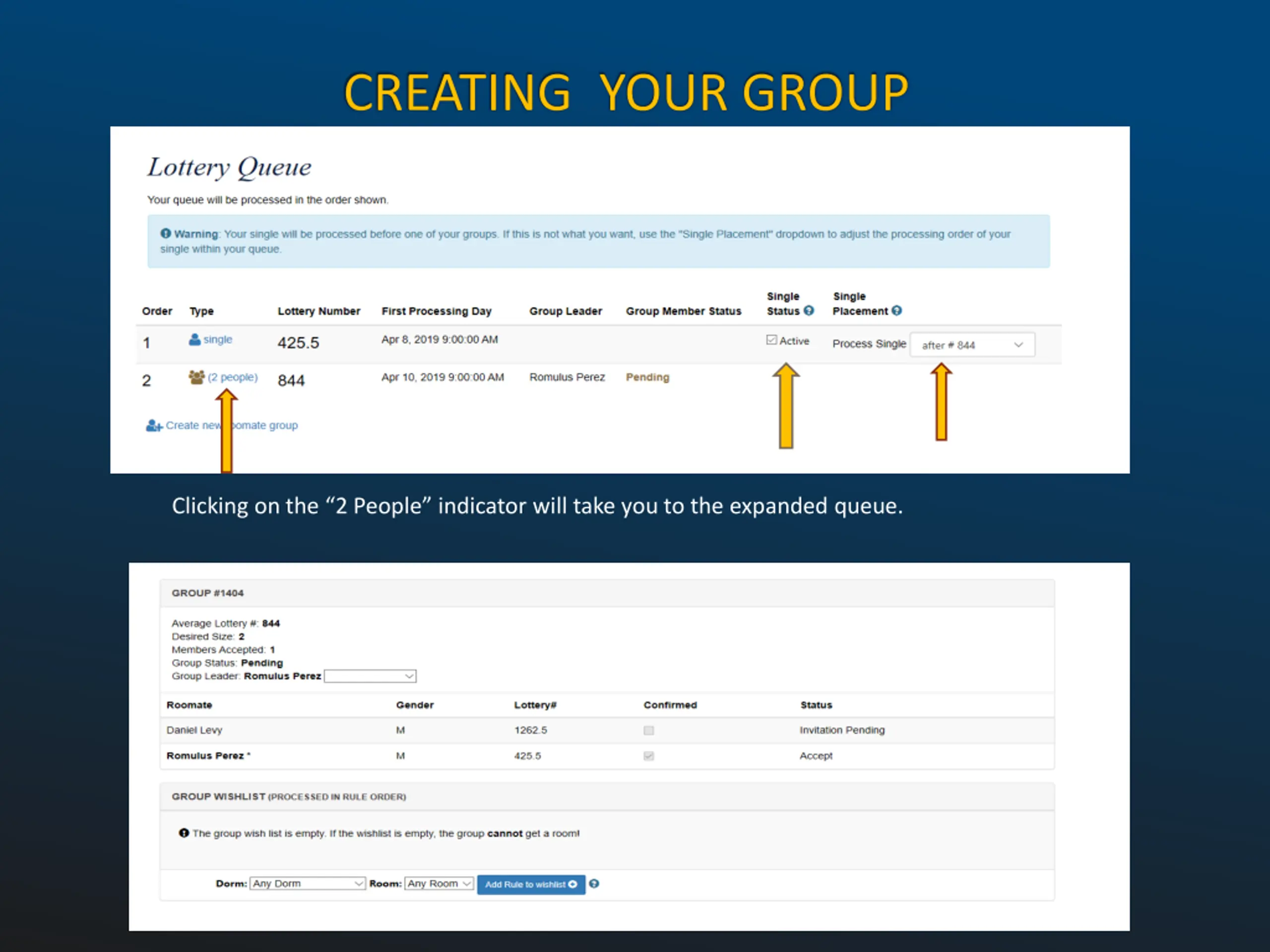Check Daniel Levy's Confirmed checkbox
This screenshot has width=1270, height=952.
coord(649,730)
